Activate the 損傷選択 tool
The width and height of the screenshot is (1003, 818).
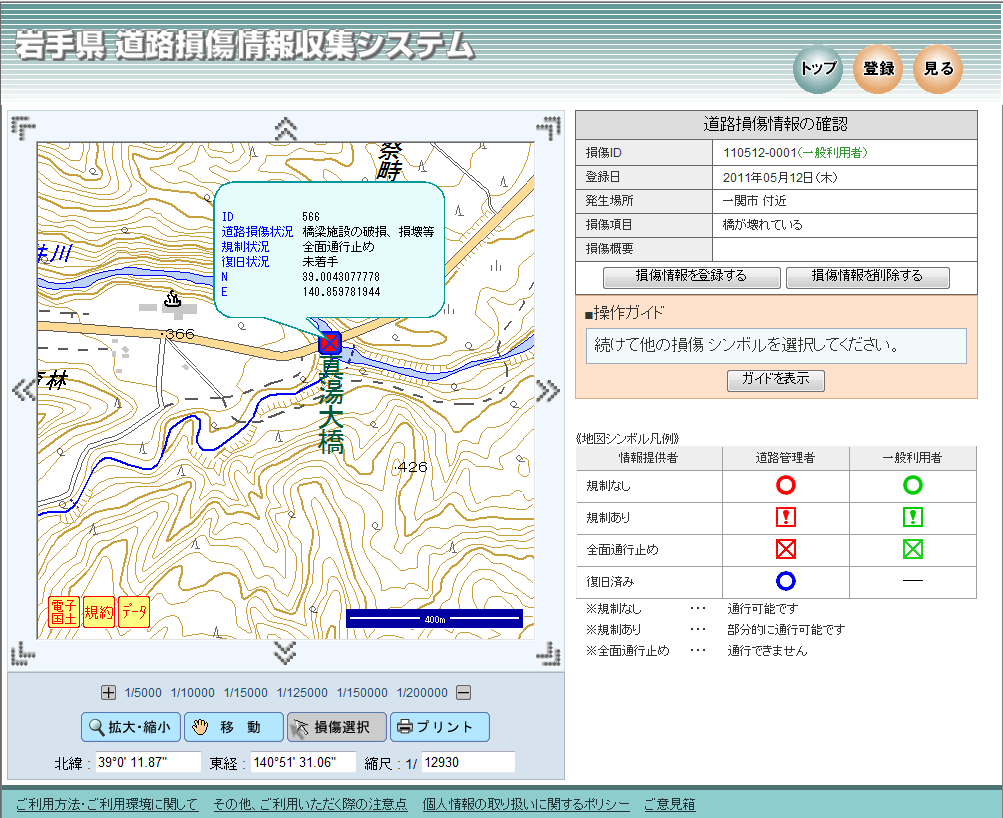tap(336, 727)
